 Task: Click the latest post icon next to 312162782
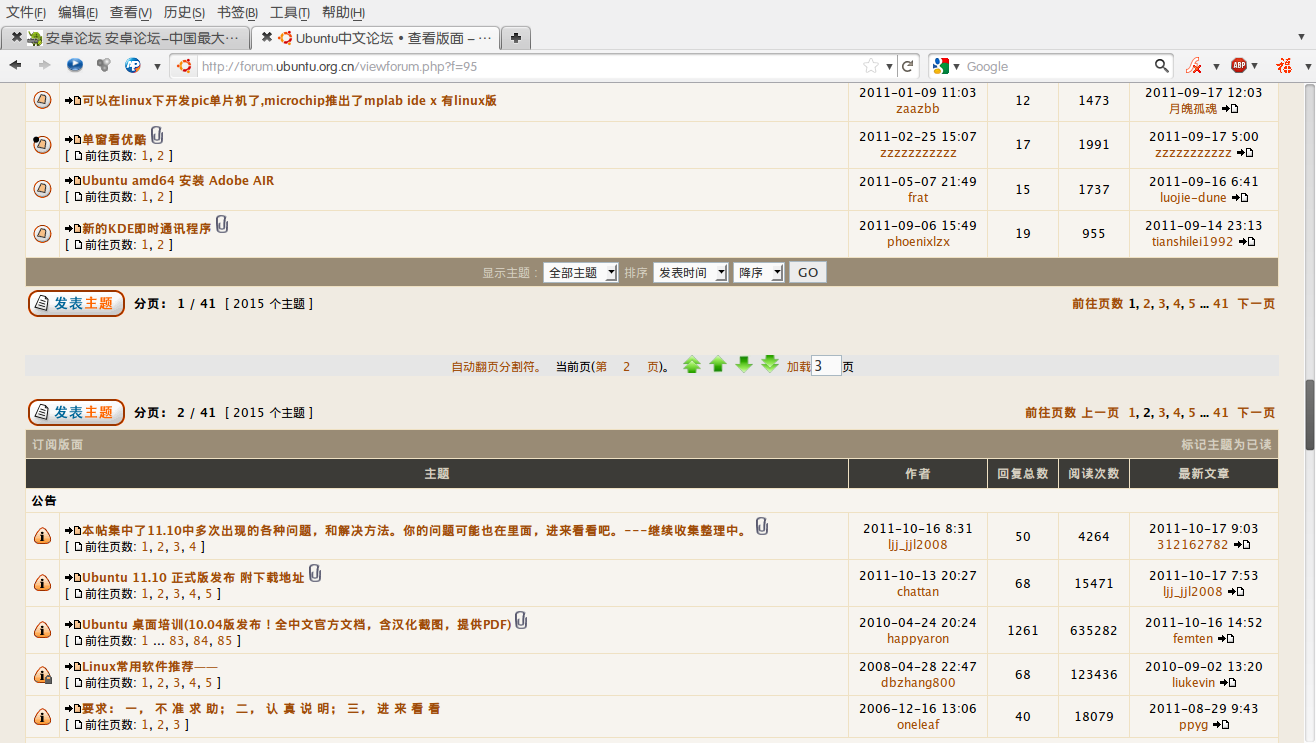click(x=1242, y=545)
